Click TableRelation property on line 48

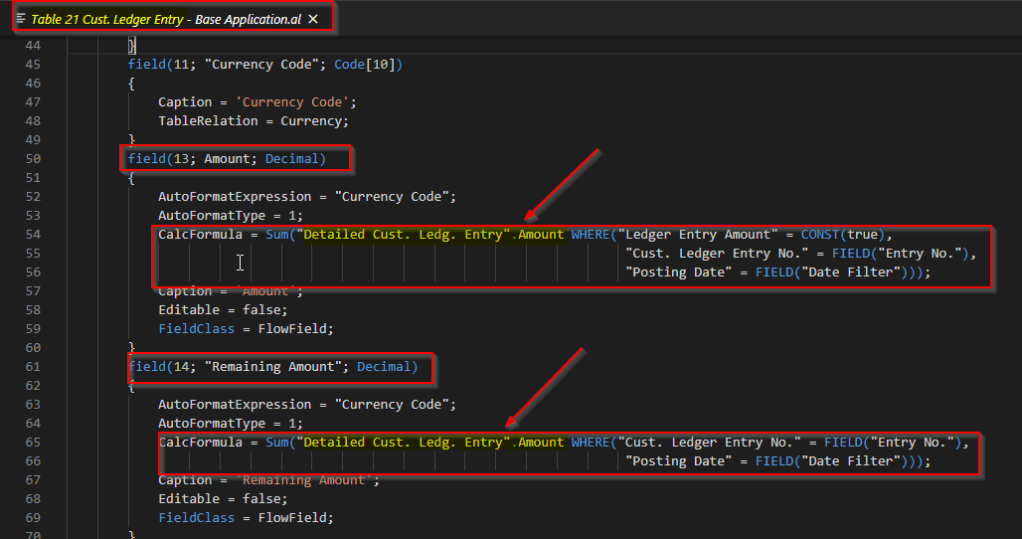pyautogui.click(x=203, y=121)
